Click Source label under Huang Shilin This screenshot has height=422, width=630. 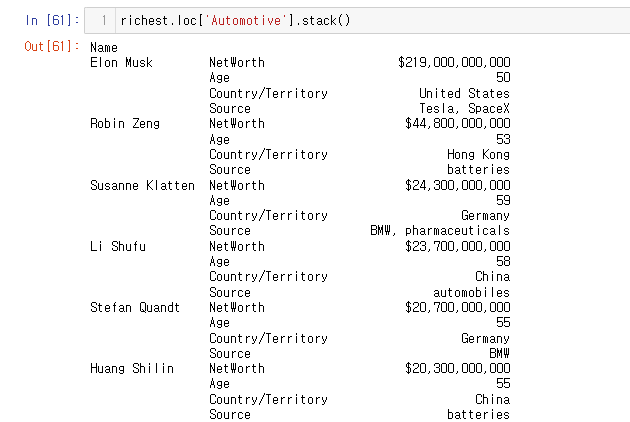(230, 414)
